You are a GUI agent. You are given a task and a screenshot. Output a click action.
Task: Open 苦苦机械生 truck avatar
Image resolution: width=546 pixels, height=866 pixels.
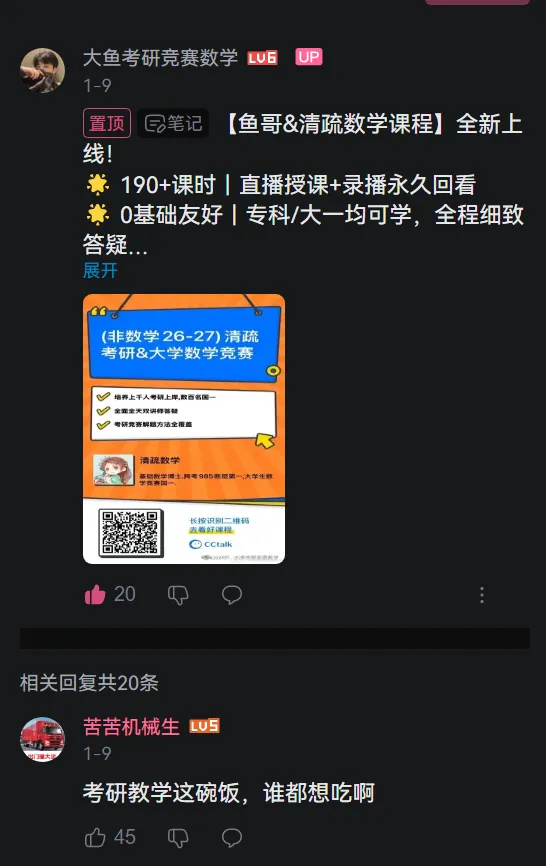[43, 739]
